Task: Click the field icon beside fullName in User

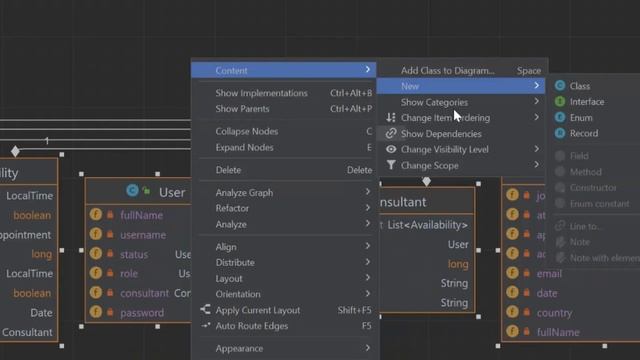Action: coord(96,214)
